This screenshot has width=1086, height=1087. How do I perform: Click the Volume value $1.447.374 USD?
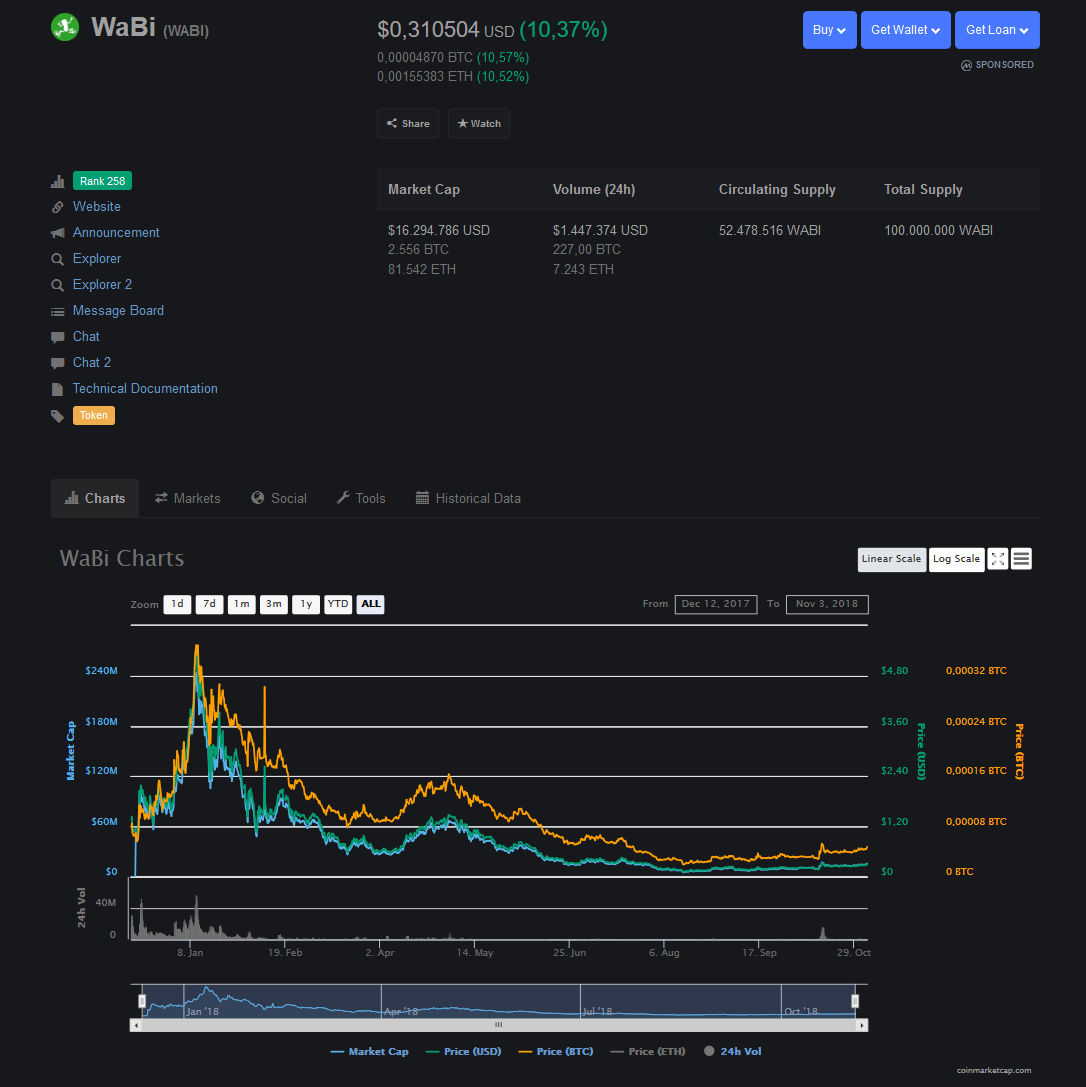[x=600, y=230]
